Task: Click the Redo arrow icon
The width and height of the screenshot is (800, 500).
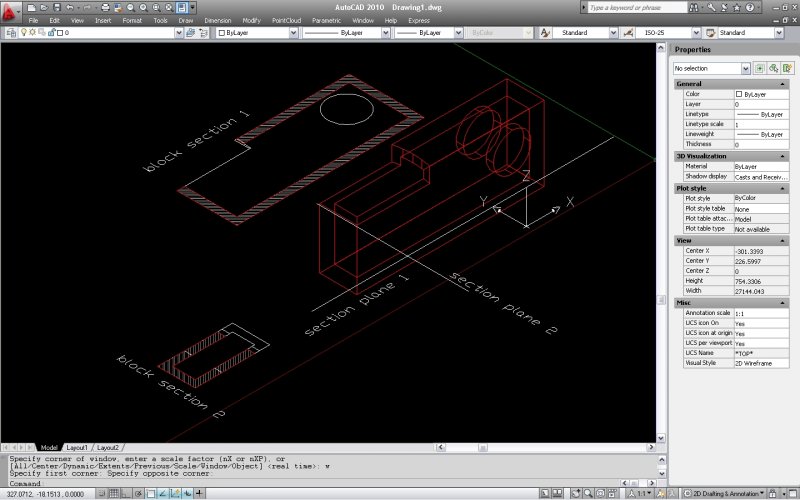Action: pyautogui.click(x=87, y=8)
